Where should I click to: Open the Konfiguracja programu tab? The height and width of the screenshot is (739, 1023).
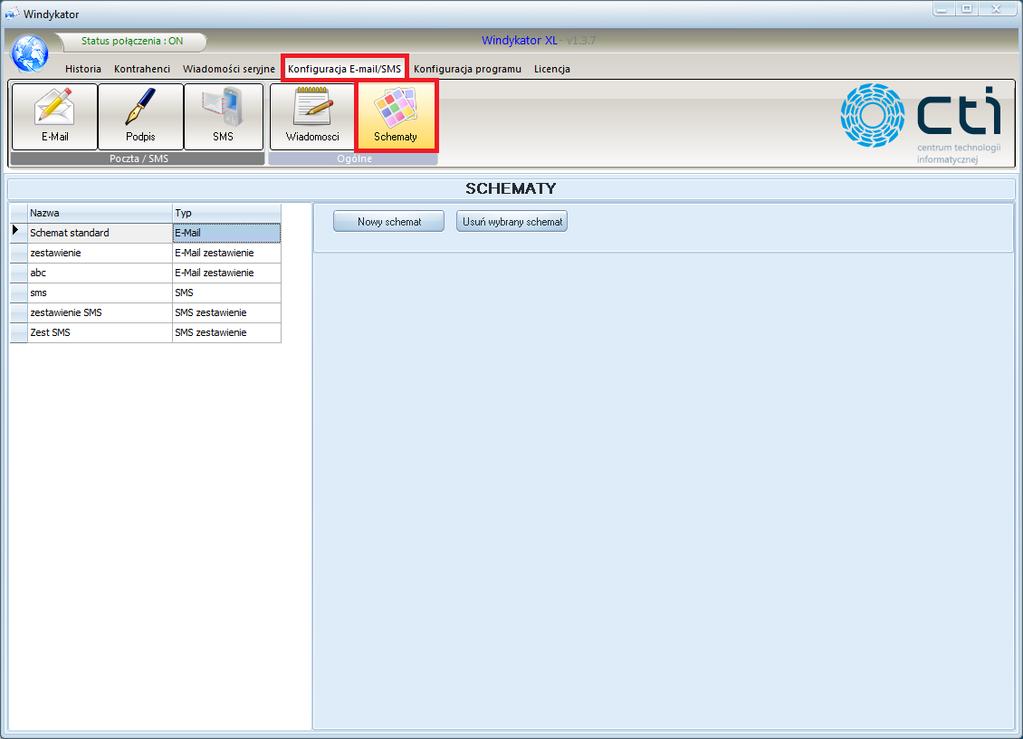467,68
